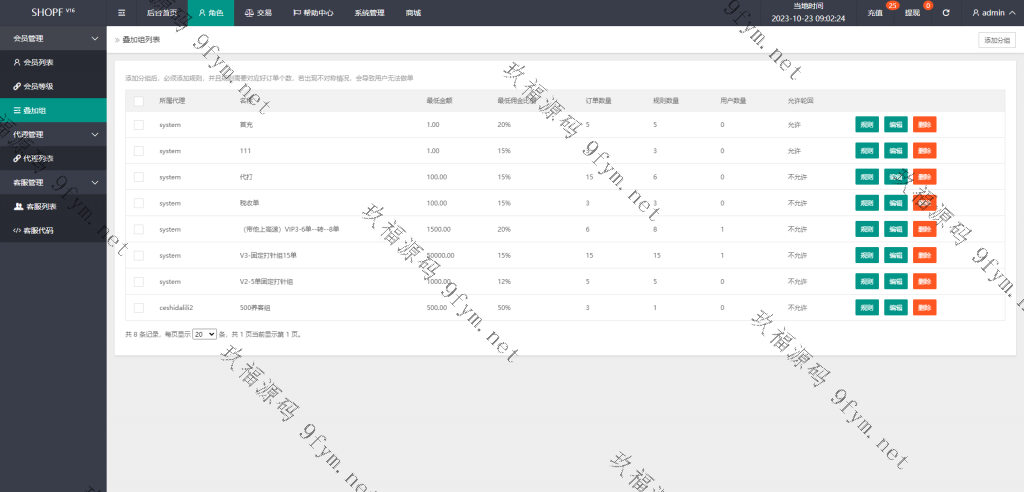Open 会员等级 in the sidebar

(x=53, y=86)
